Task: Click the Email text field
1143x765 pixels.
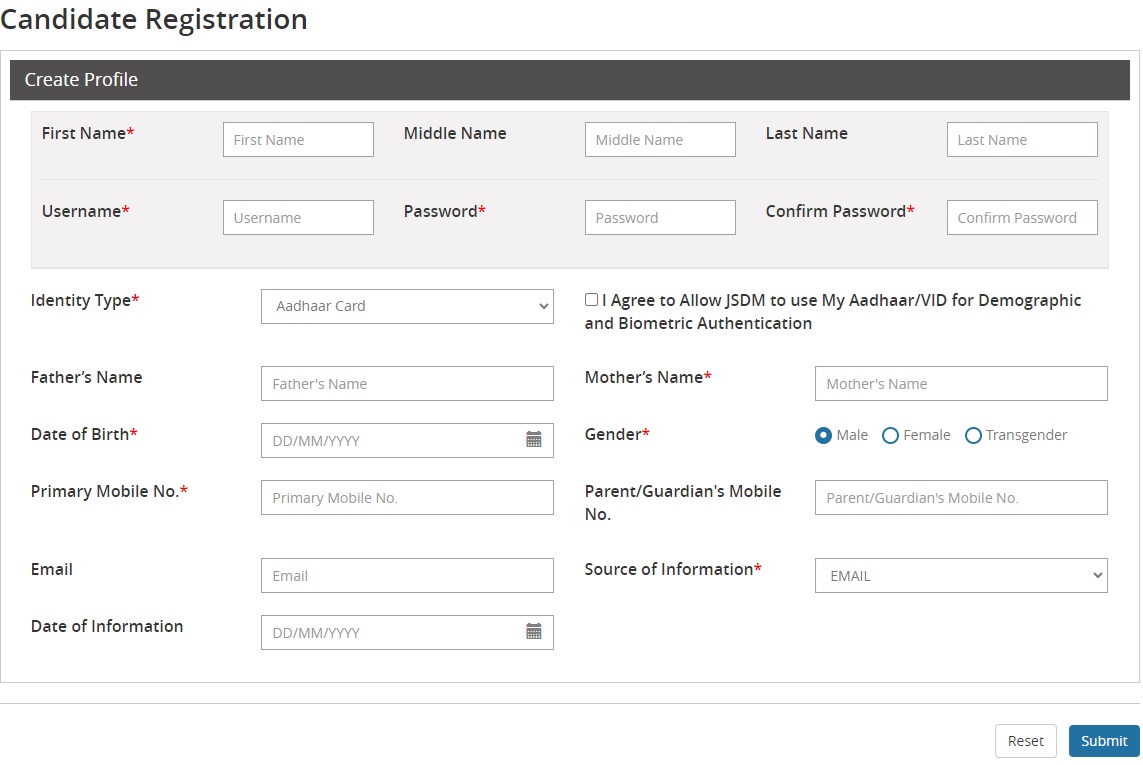Action: pos(406,575)
